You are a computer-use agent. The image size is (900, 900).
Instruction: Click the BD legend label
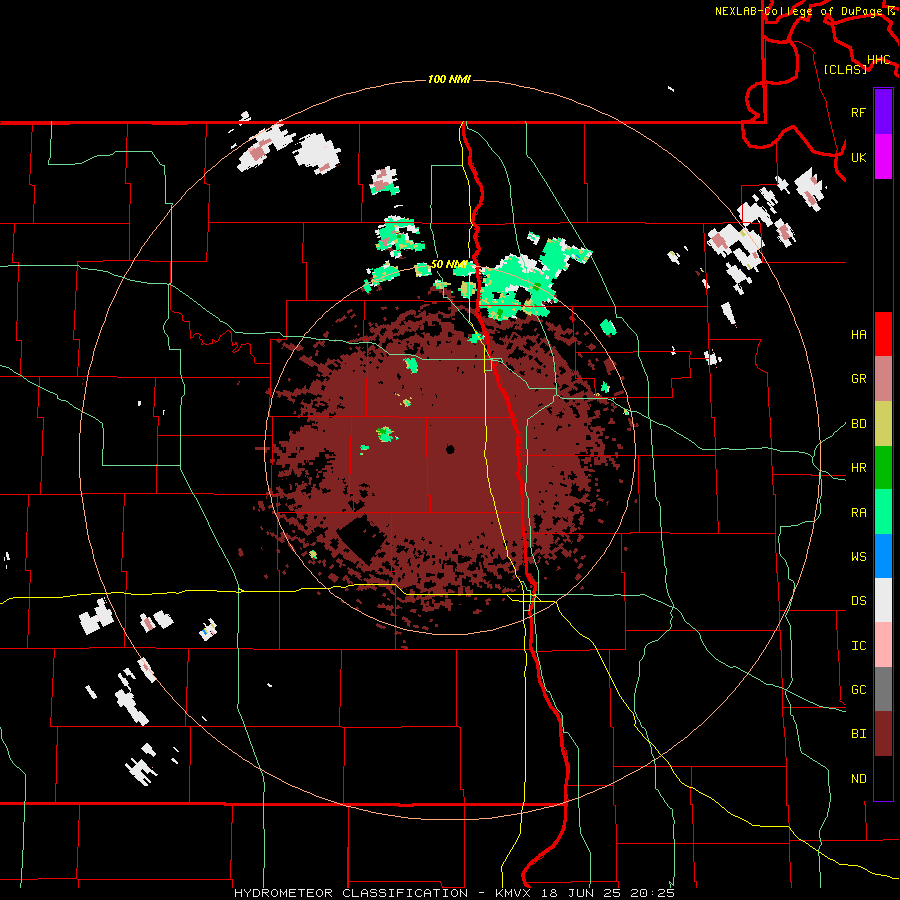tap(858, 424)
